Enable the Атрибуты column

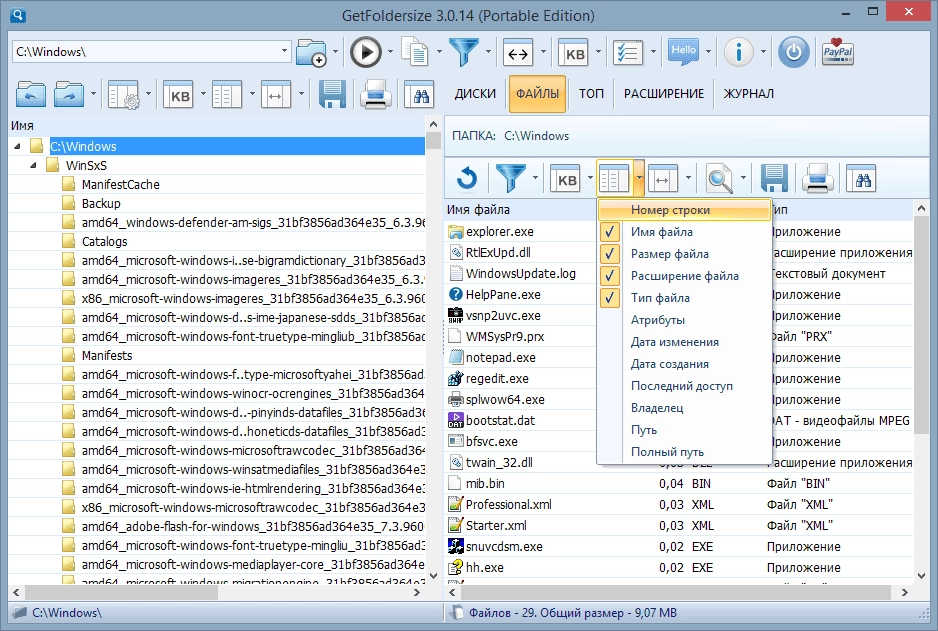(x=684, y=320)
